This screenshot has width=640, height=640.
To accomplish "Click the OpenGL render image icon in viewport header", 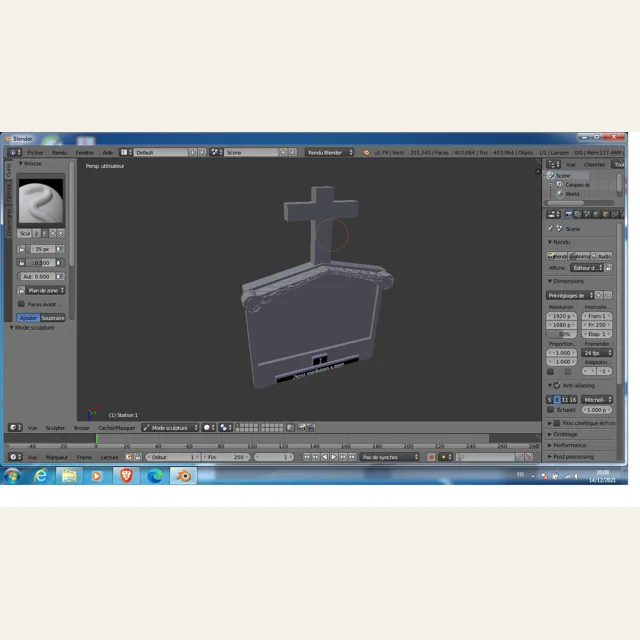I will [302, 427].
